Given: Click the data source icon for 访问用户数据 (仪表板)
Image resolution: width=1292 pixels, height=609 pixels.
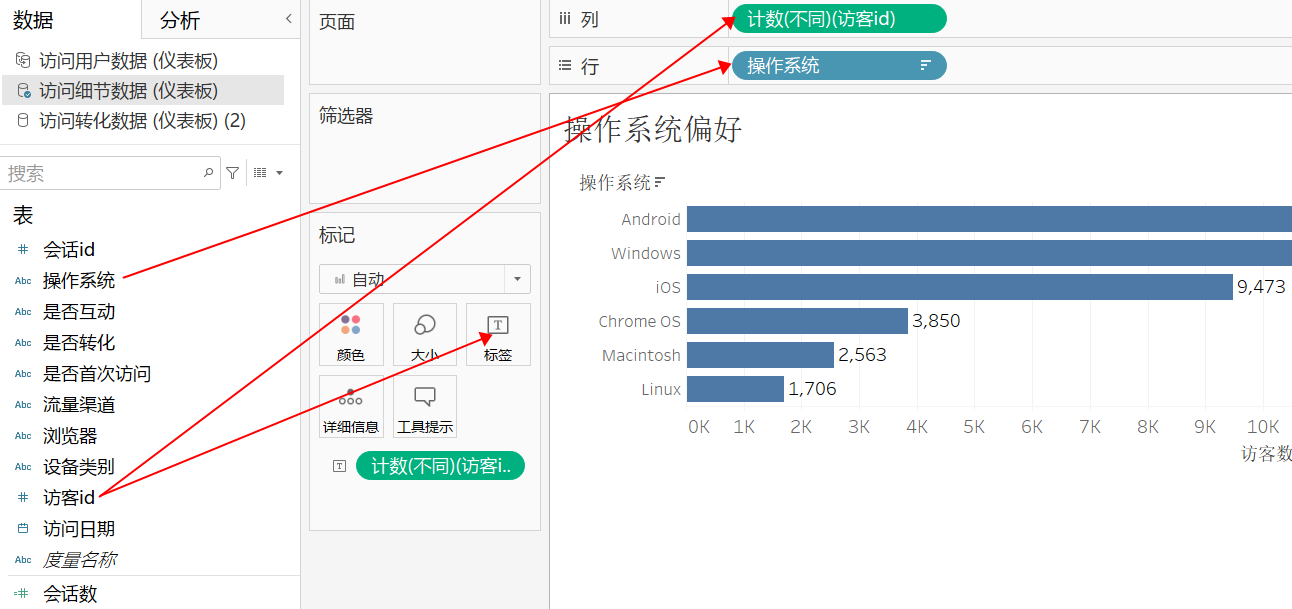Looking at the screenshot, I should click(23, 60).
